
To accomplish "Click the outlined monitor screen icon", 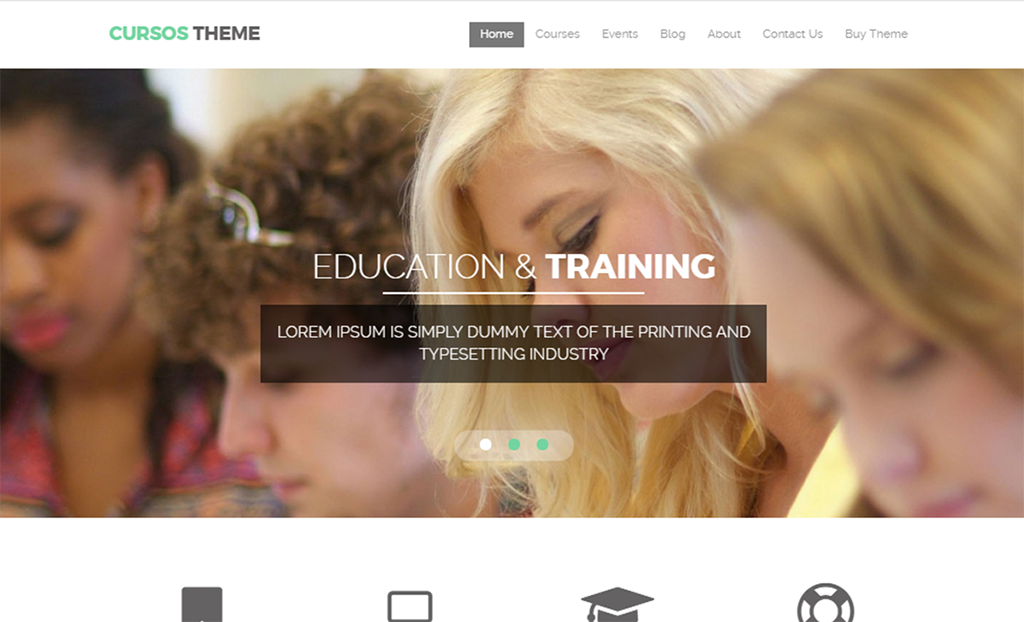I will (x=409, y=606).
